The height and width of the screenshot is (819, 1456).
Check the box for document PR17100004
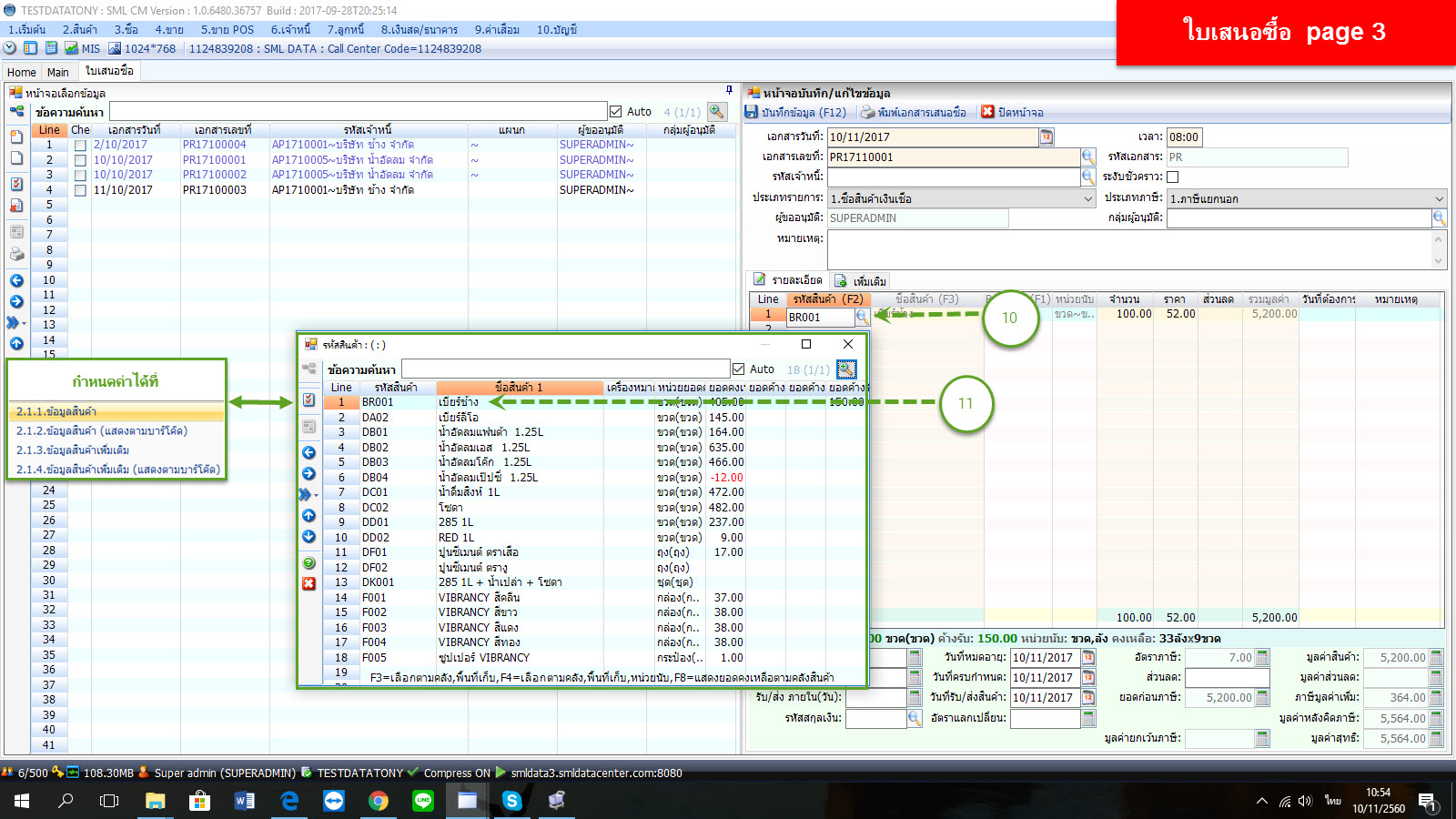pyautogui.click(x=81, y=145)
